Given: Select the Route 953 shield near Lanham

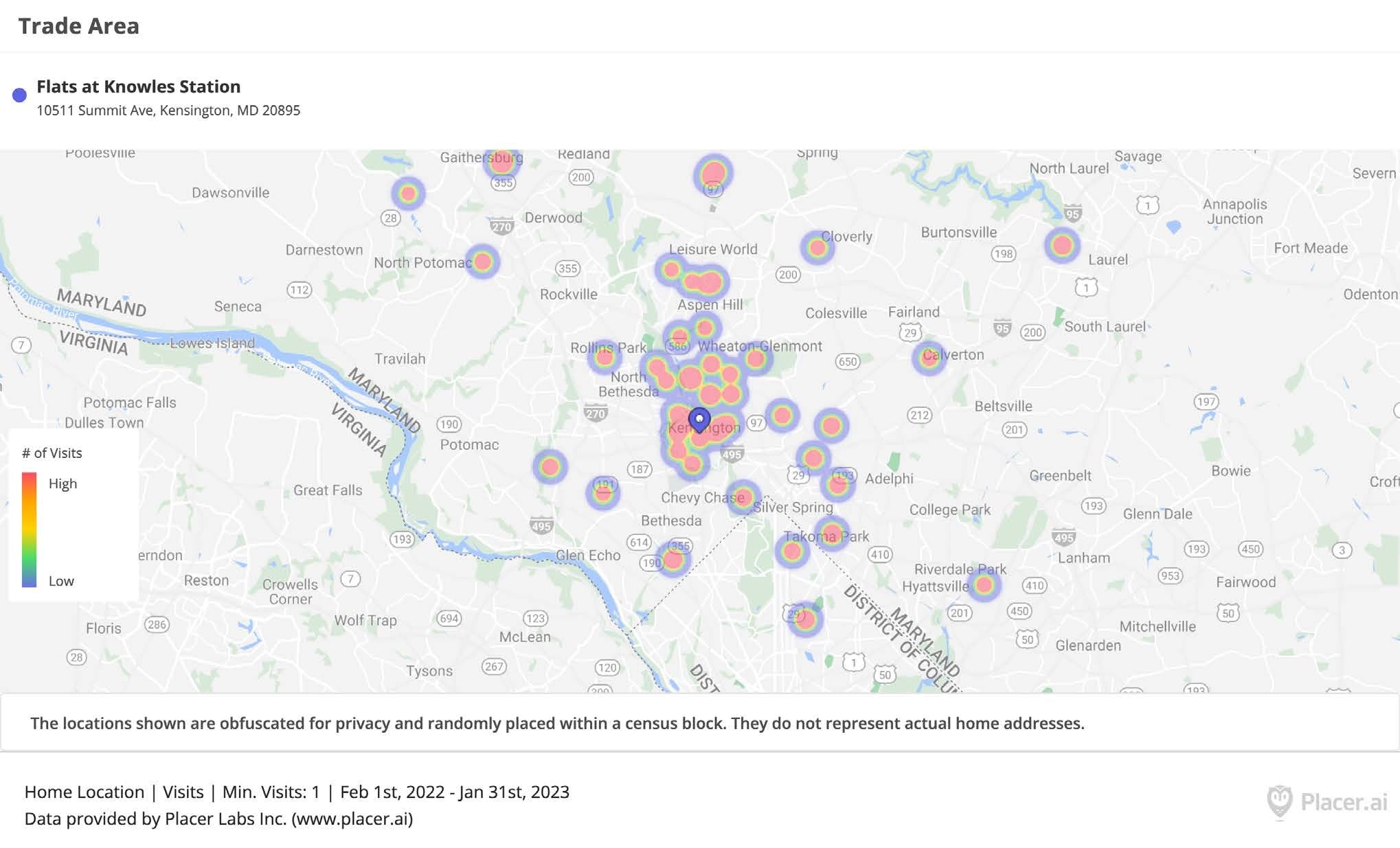Looking at the screenshot, I should [x=1170, y=575].
